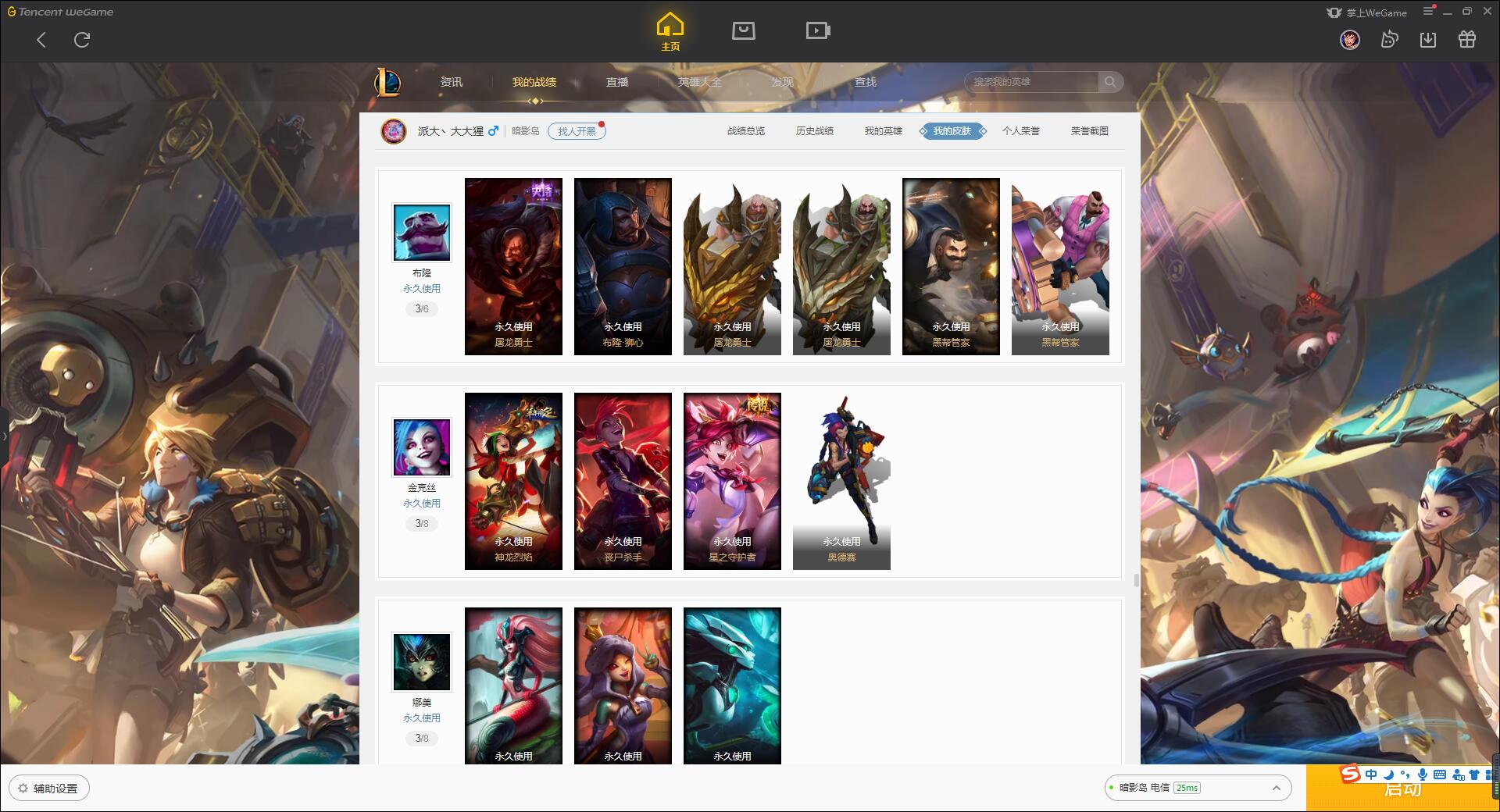Click 永久使用 link under 布隆
1500x812 pixels.
(x=422, y=289)
